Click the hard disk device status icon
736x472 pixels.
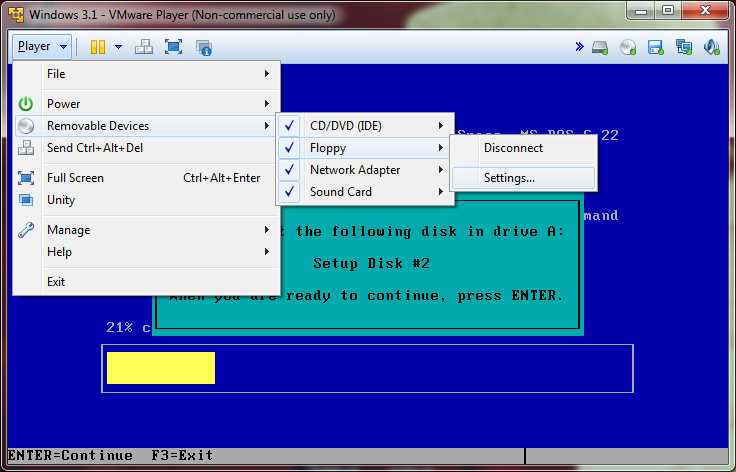pyautogui.click(x=600, y=47)
